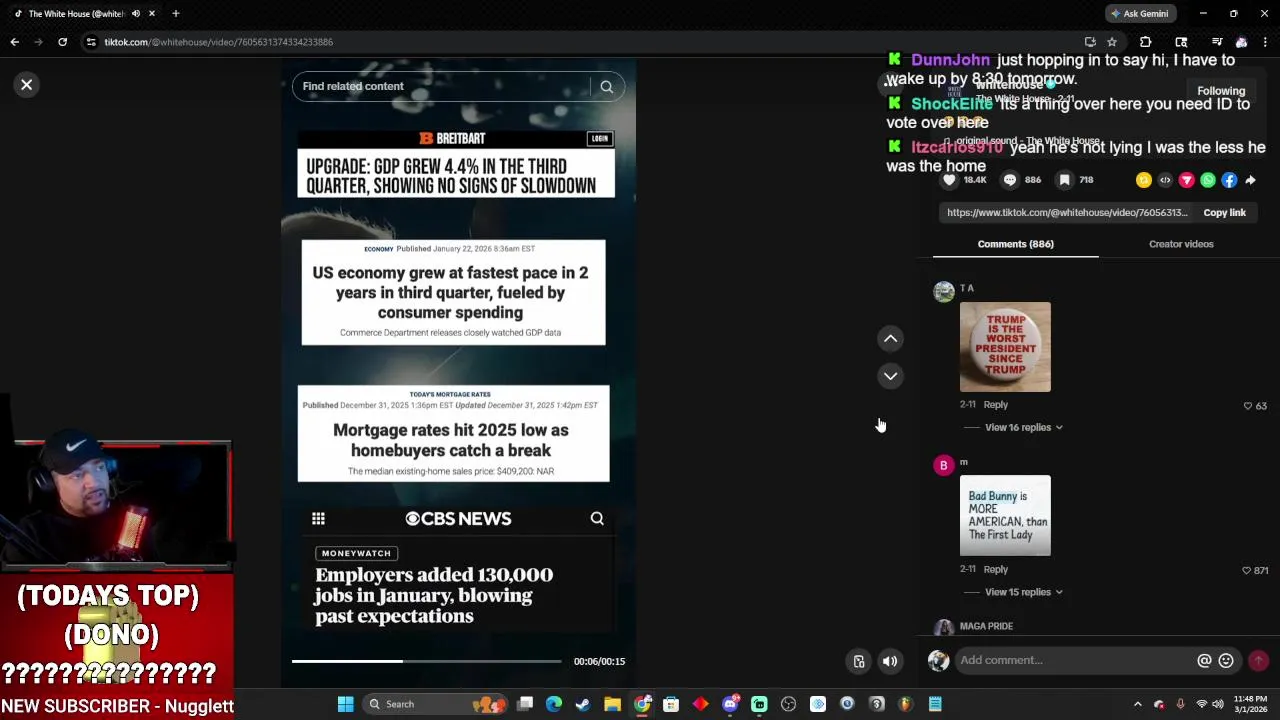Click the tiktok.com address bar URL
This screenshot has width=1280, height=720.
tap(218, 42)
